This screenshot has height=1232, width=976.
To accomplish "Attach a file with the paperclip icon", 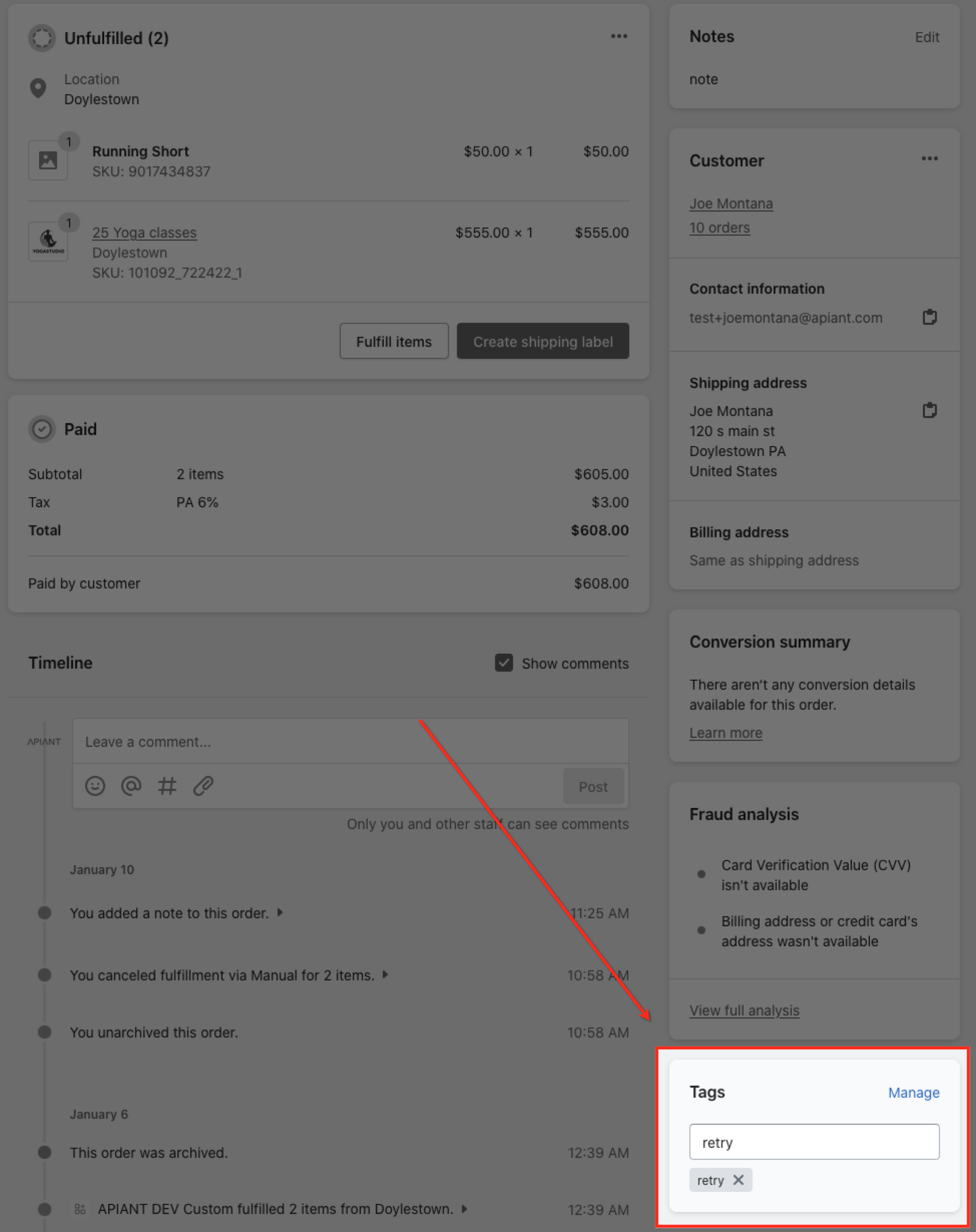I will 203,786.
